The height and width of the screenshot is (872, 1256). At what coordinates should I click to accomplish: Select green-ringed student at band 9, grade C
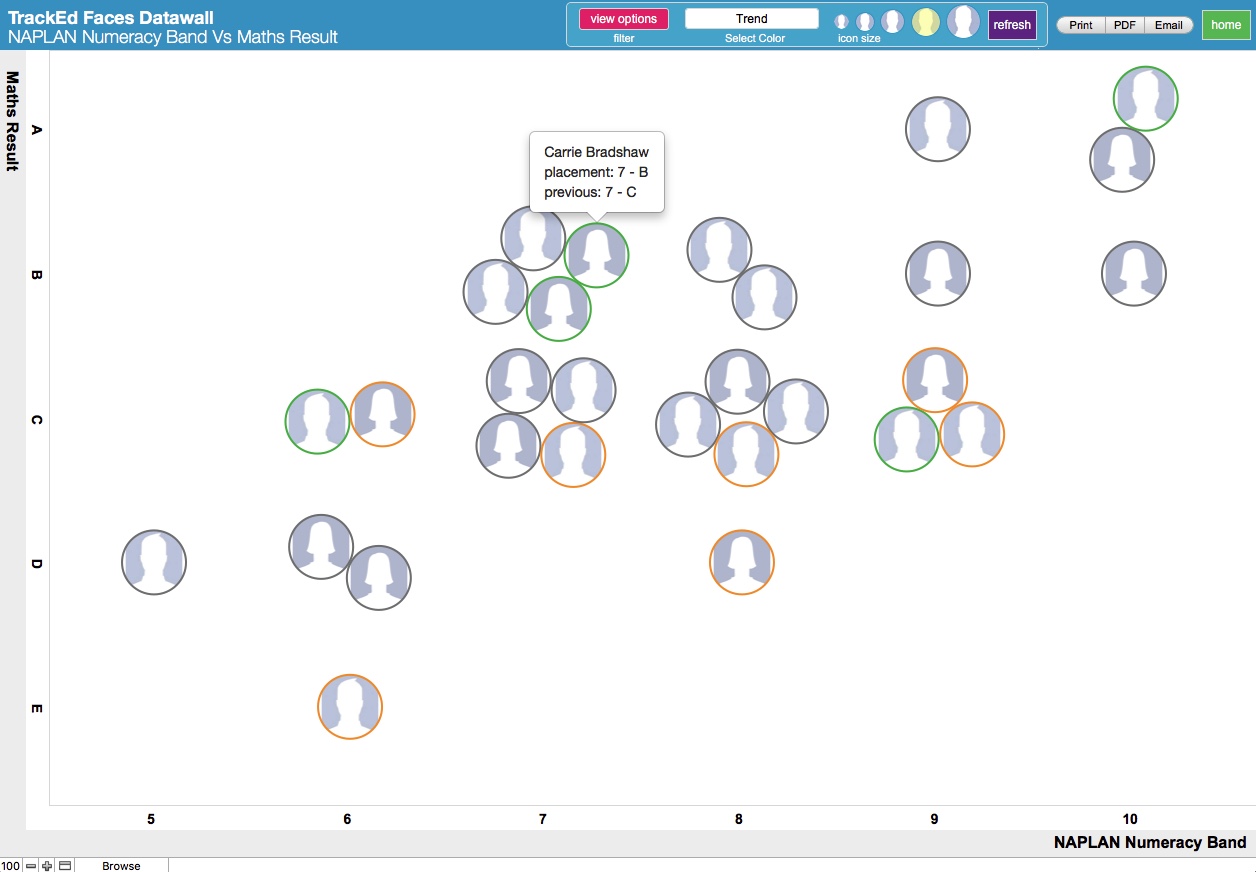[907, 440]
